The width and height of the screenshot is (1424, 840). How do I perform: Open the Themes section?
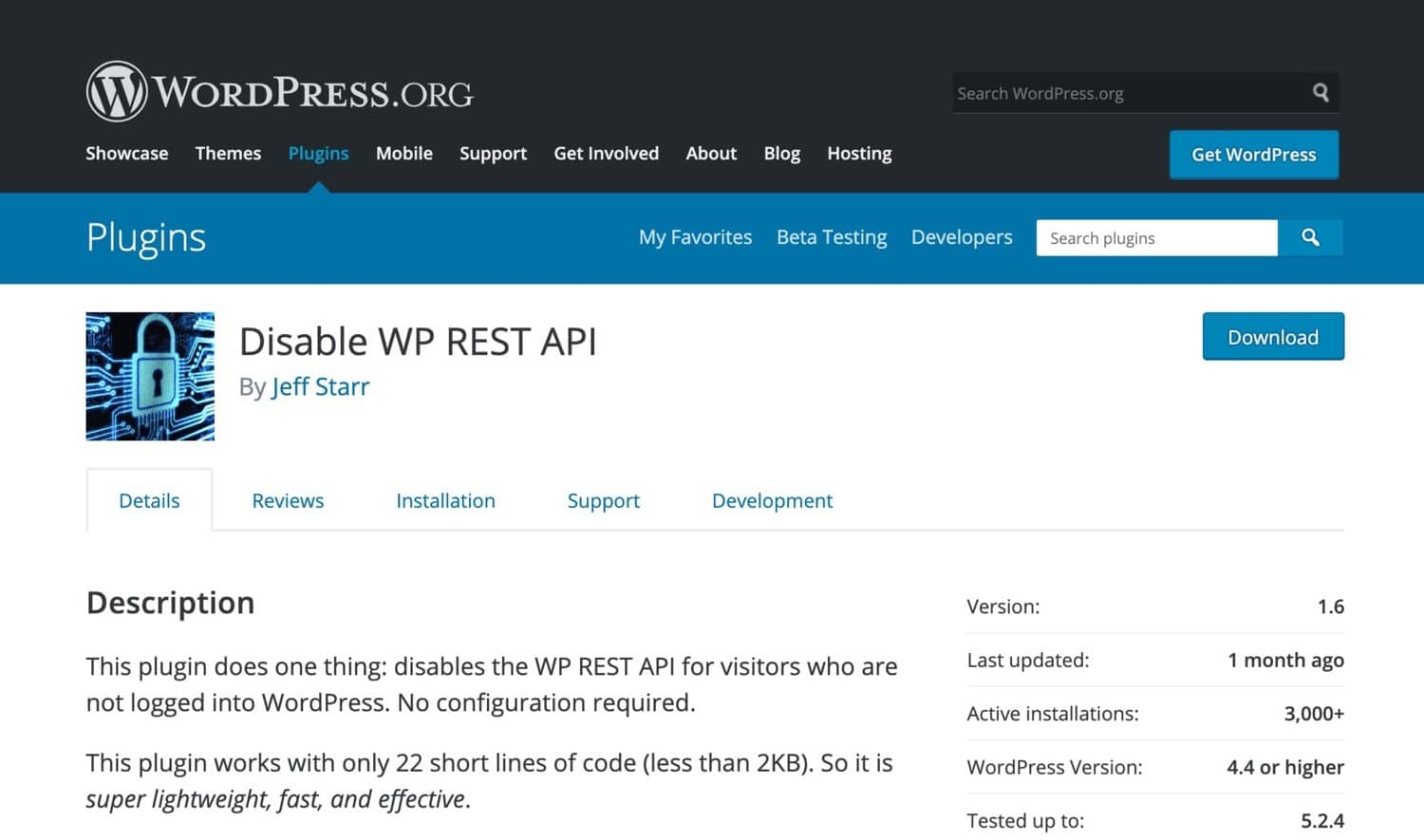(x=228, y=153)
